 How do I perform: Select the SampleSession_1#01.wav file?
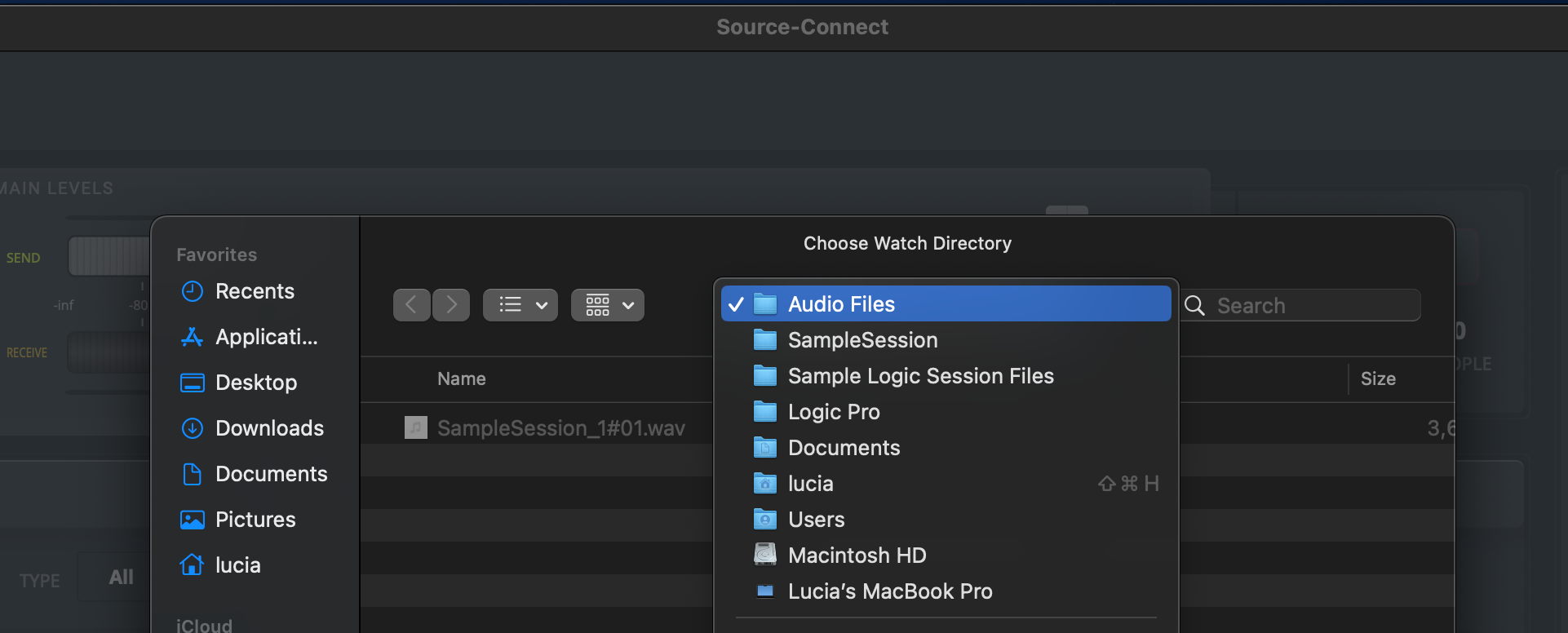tap(560, 428)
